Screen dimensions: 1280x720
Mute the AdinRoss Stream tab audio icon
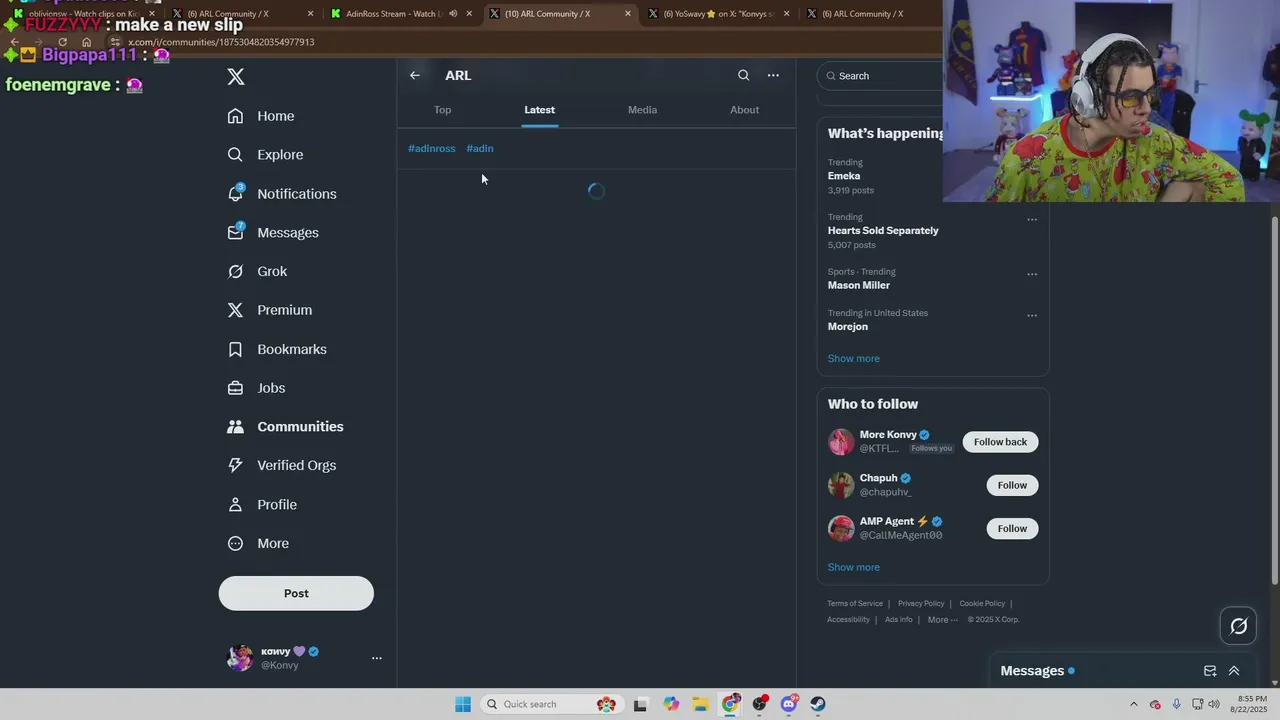(453, 14)
